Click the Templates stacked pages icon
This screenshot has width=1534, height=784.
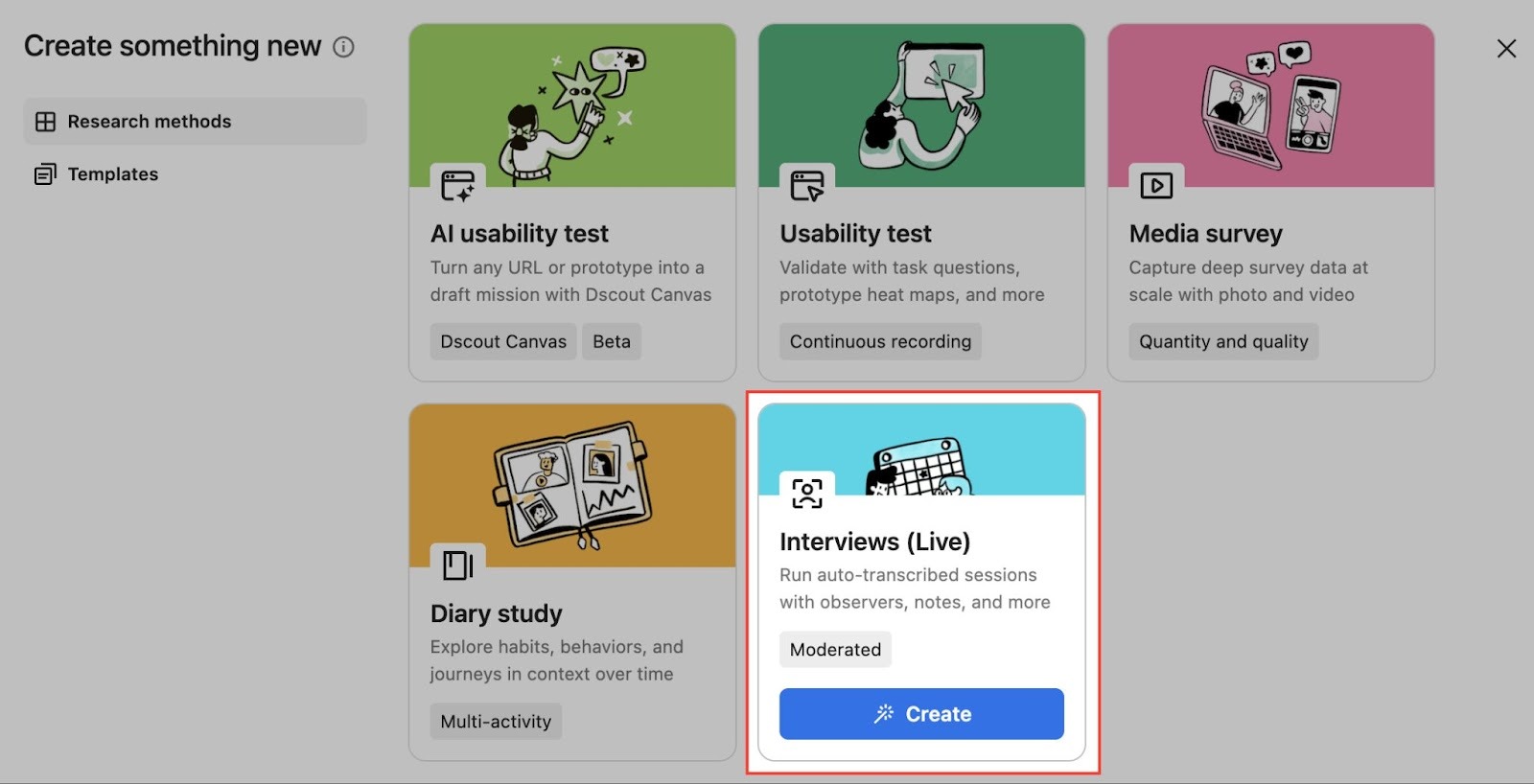[x=45, y=174]
